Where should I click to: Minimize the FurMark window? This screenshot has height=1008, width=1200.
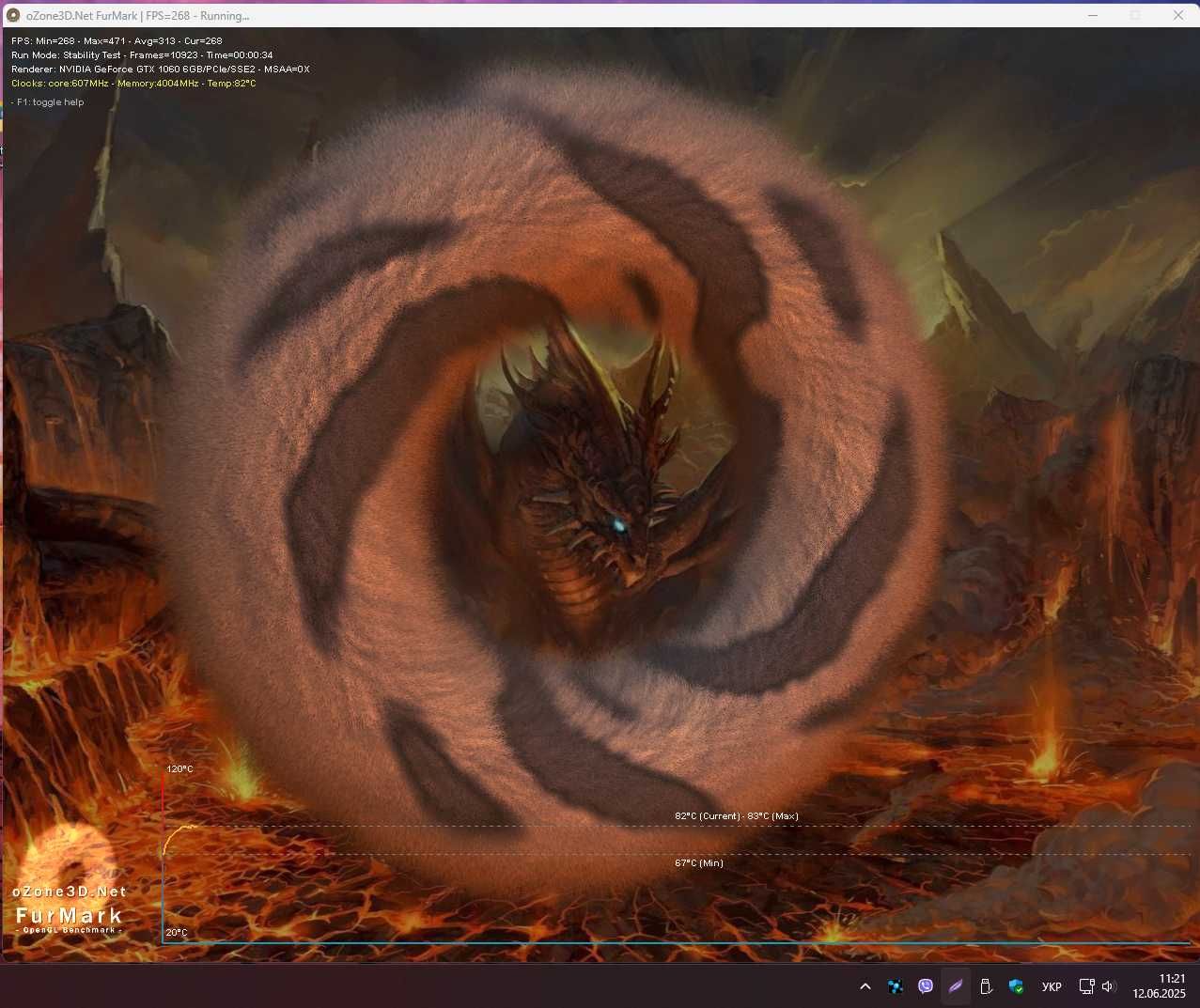(1093, 15)
